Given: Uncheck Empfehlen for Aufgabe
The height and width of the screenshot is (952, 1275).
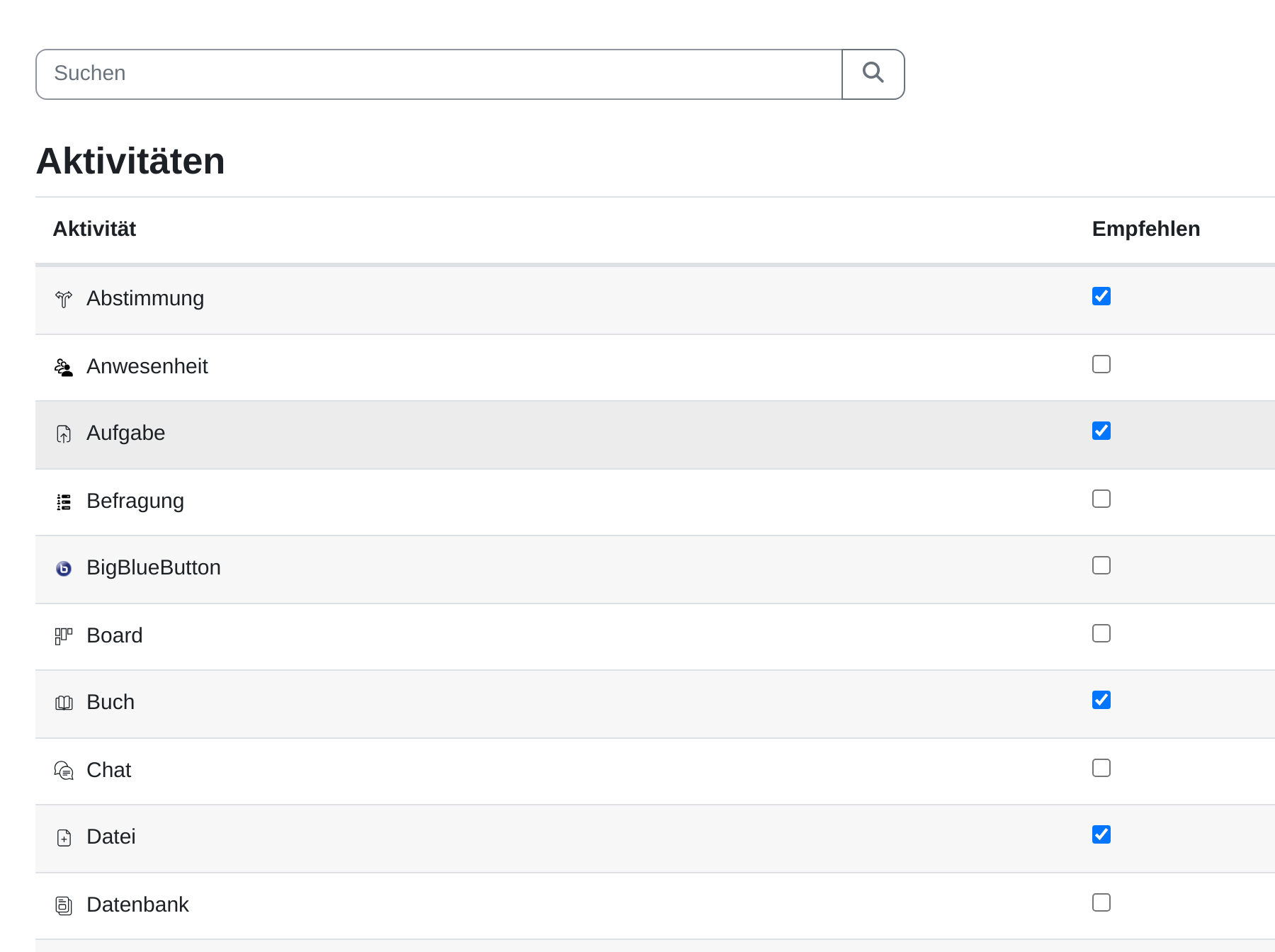Looking at the screenshot, I should [x=1101, y=431].
